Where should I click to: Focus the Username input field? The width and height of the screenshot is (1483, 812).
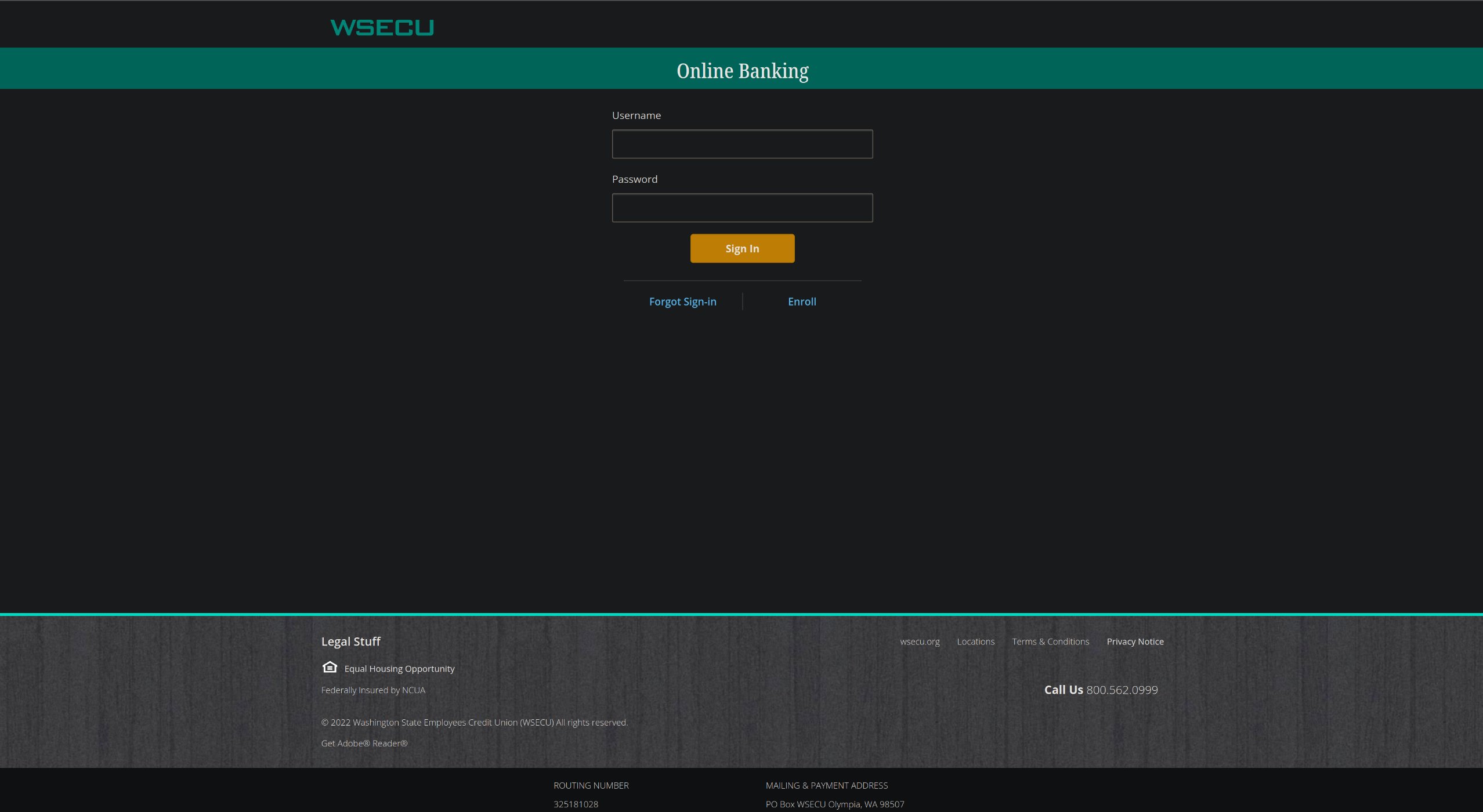click(742, 144)
